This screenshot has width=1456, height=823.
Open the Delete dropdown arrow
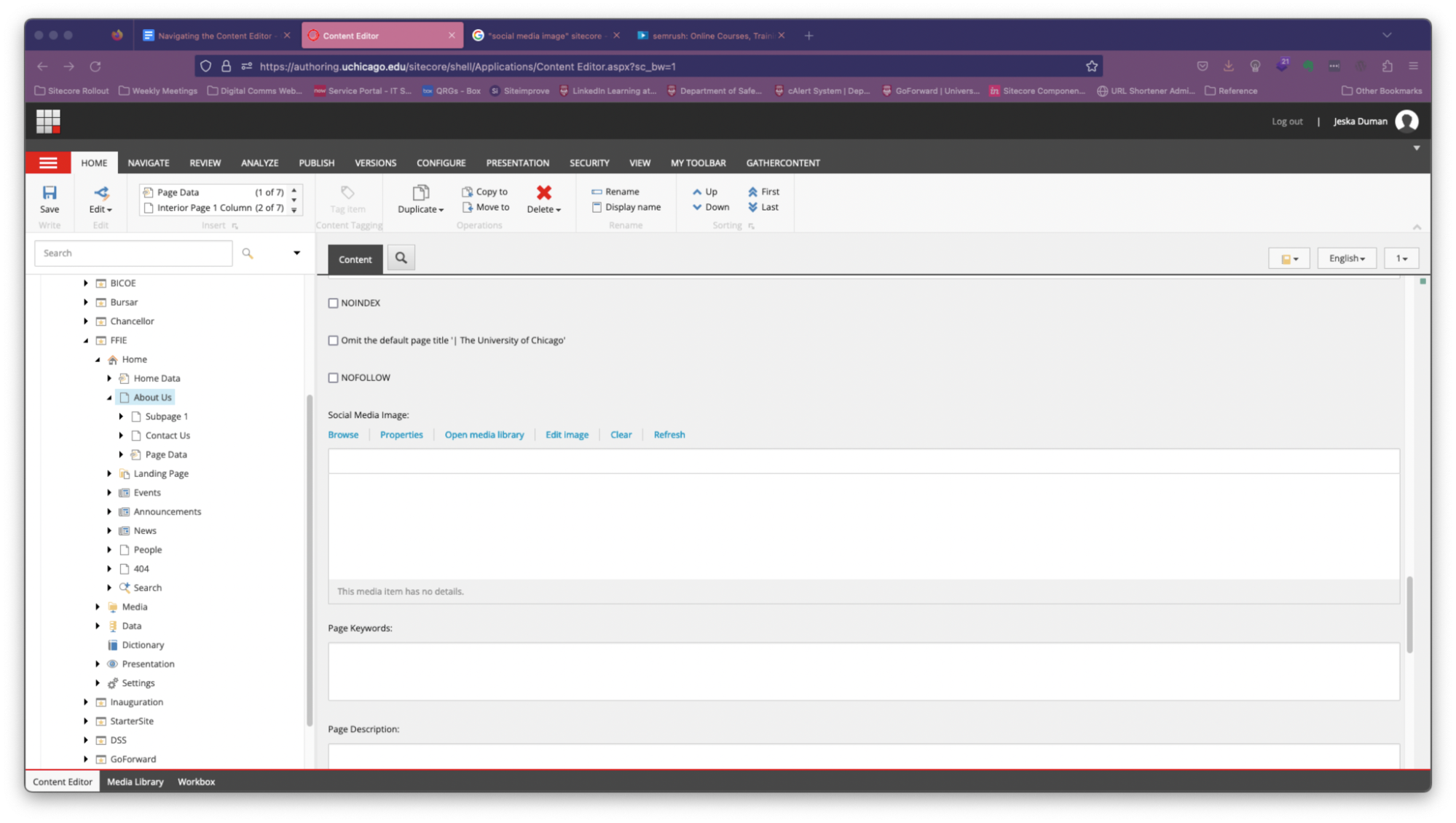click(559, 210)
